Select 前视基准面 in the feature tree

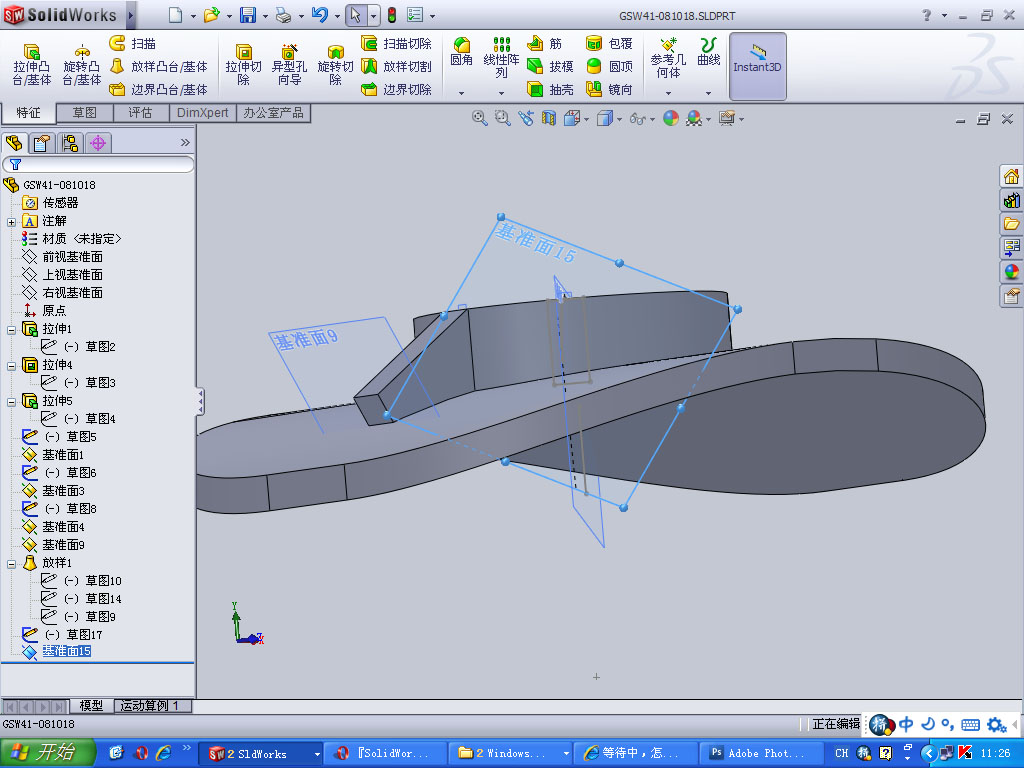click(72, 257)
